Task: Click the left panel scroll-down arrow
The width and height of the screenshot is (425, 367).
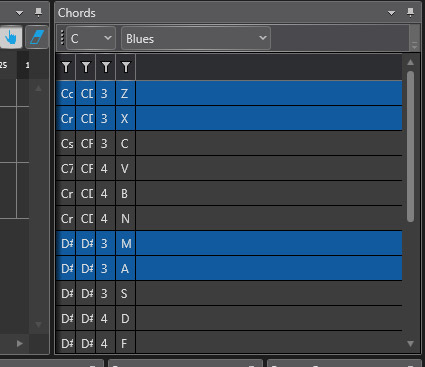Action: click(38, 324)
